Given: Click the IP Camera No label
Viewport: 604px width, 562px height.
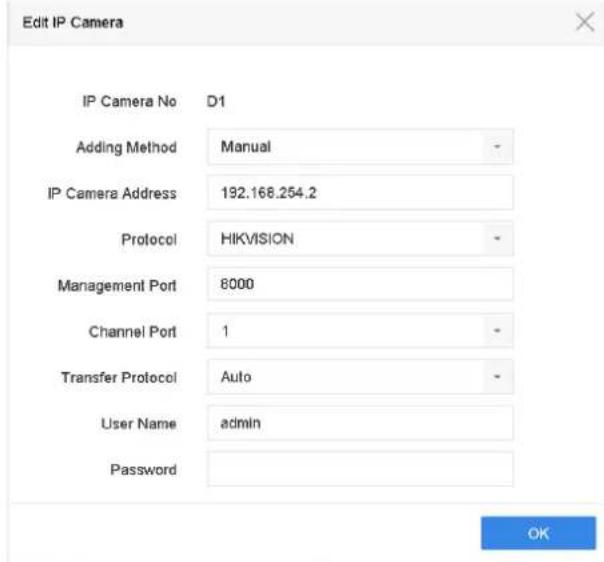Looking at the screenshot, I should pyautogui.click(x=129, y=102).
